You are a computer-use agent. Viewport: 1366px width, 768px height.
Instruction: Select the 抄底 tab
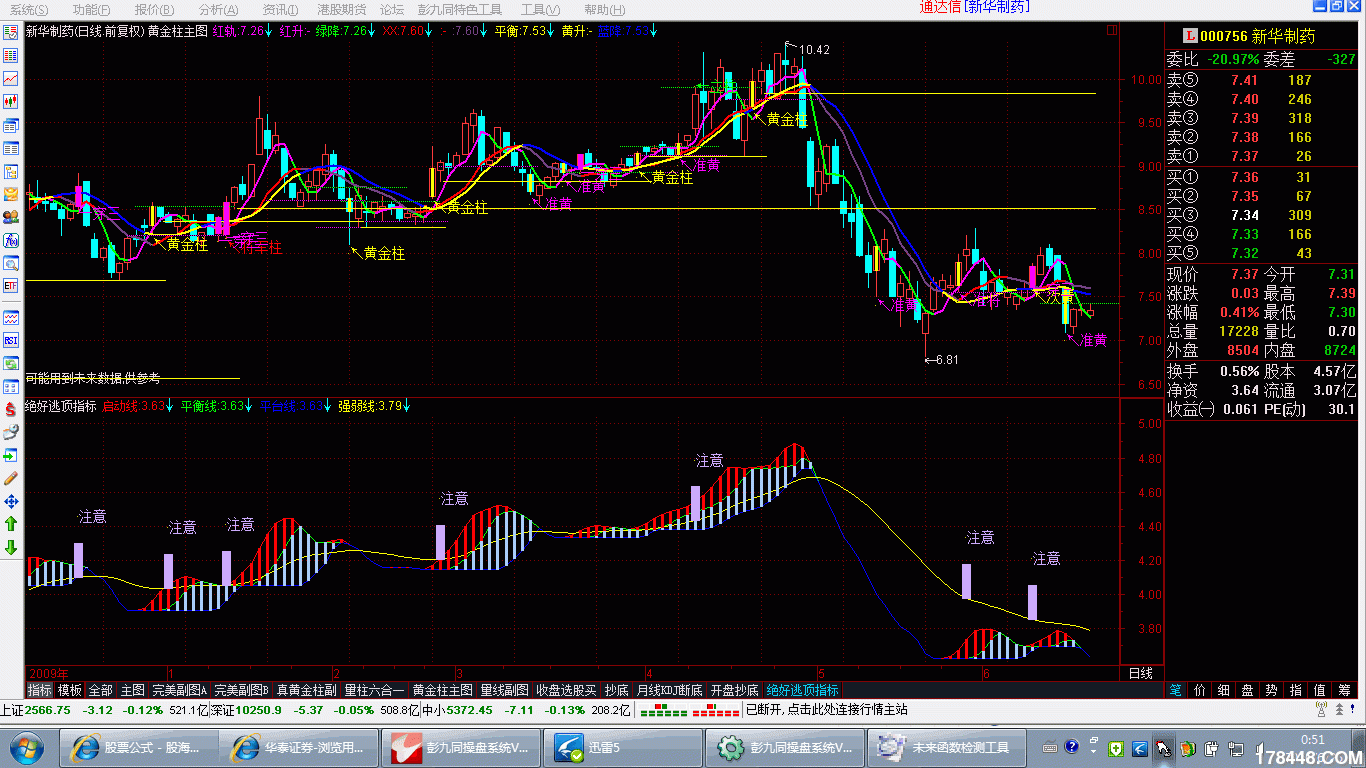pos(617,690)
